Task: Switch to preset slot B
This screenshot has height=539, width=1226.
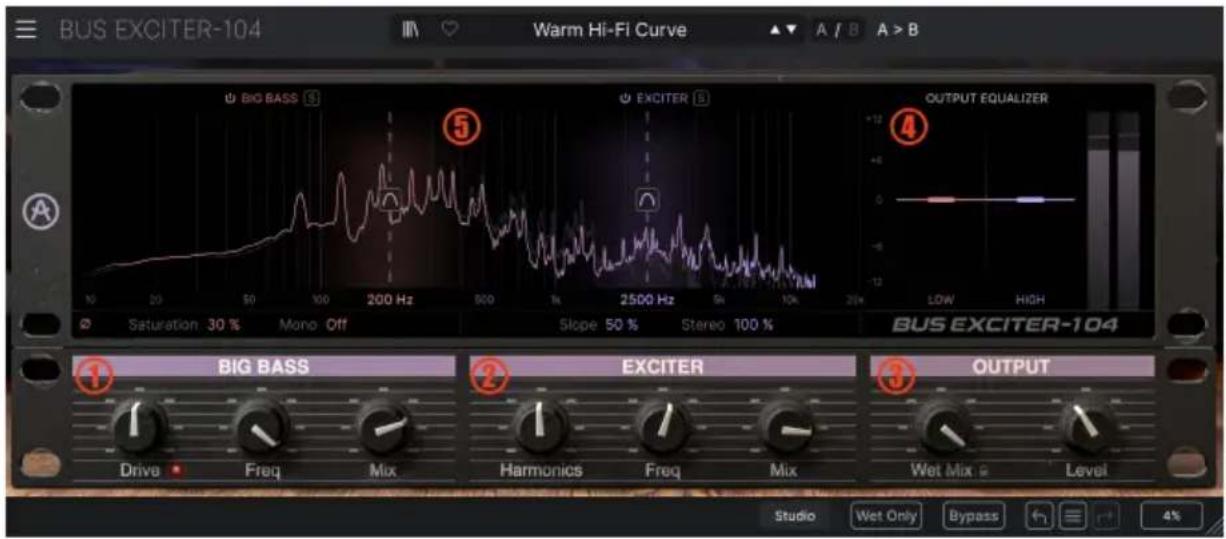Action: pyautogui.click(x=853, y=30)
